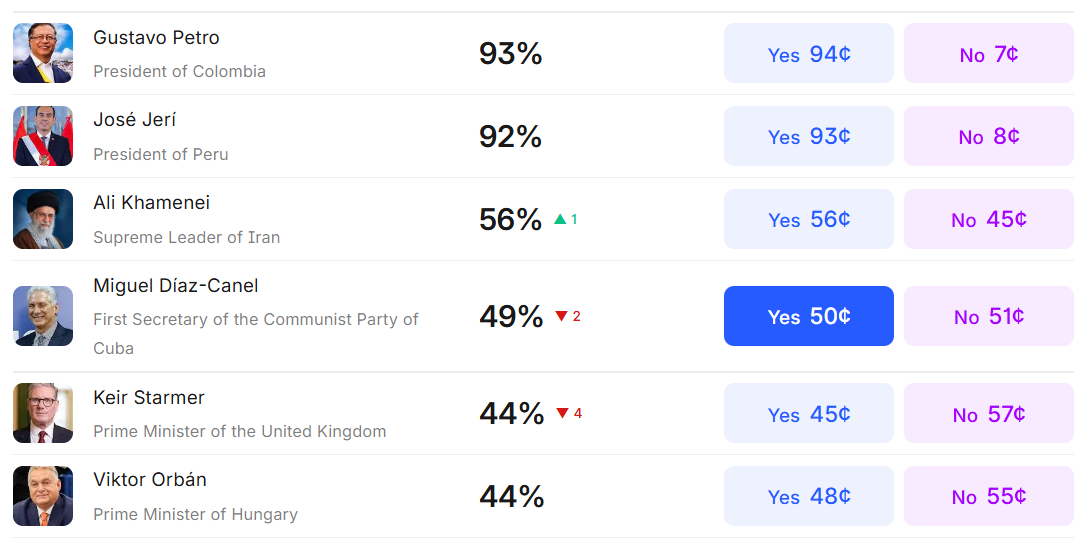This screenshot has height=545, width=1088.
Task: Choose No 8¢ for José Jerí
Action: coord(988,136)
